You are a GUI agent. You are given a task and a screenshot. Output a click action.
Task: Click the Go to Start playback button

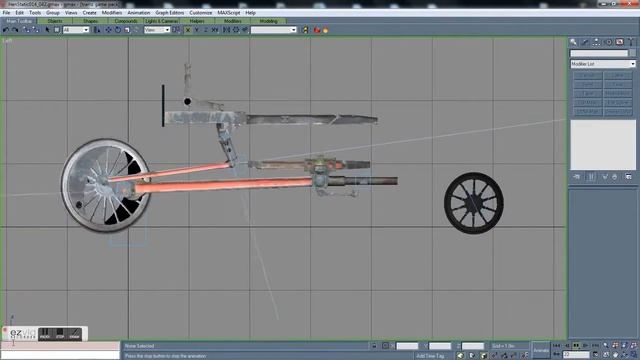click(x=556, y=346)
